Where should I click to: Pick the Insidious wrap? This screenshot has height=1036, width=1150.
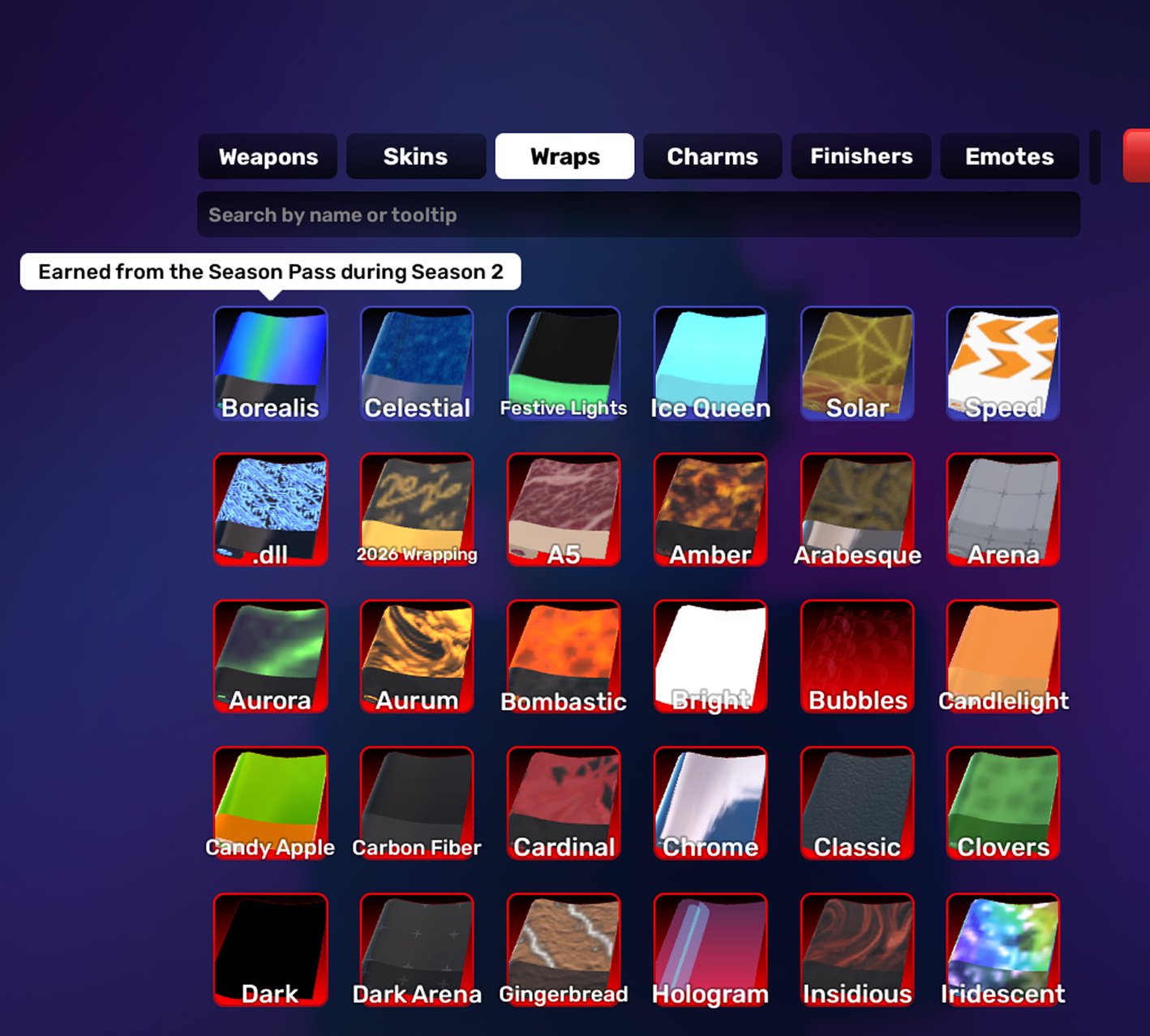click(857, 950)
